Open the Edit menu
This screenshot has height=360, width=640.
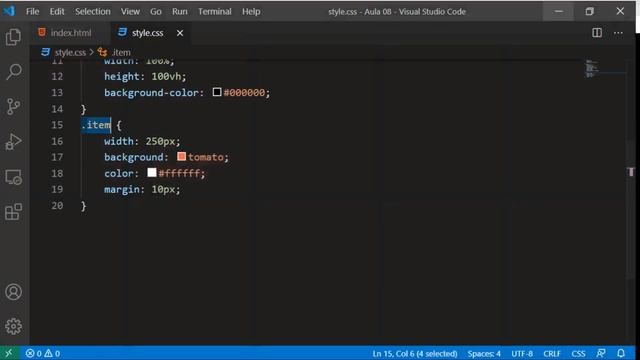[x=57, y=11]
